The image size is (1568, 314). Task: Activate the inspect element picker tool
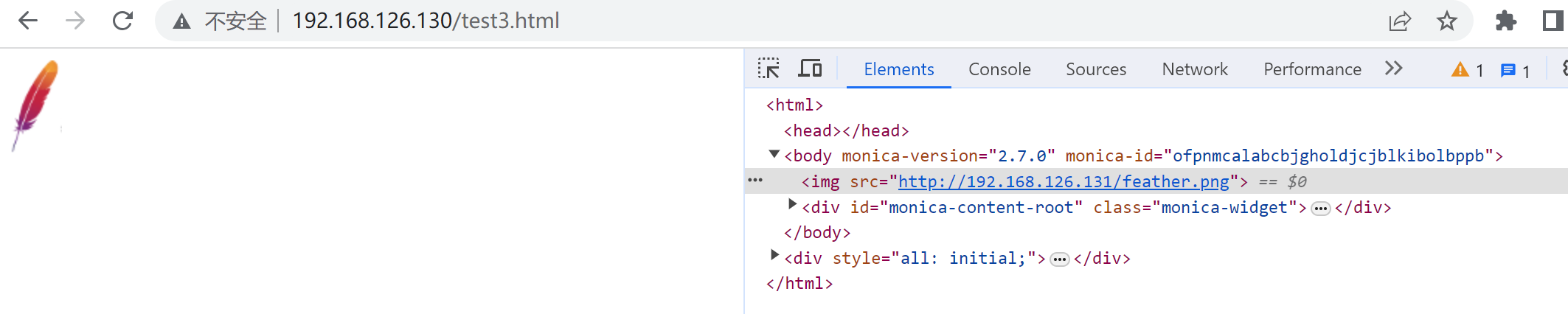tap(769, 69)
